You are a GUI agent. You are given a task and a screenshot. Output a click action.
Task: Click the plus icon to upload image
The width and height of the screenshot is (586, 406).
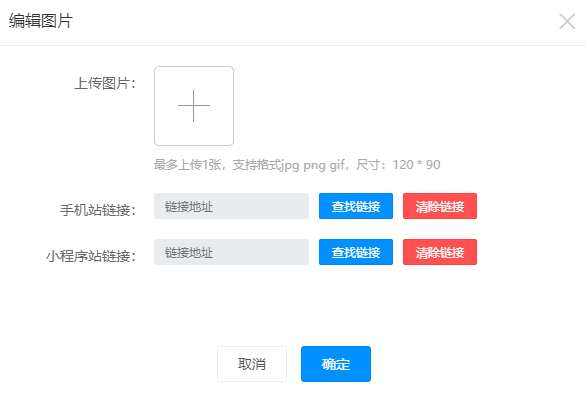(194, 106)
